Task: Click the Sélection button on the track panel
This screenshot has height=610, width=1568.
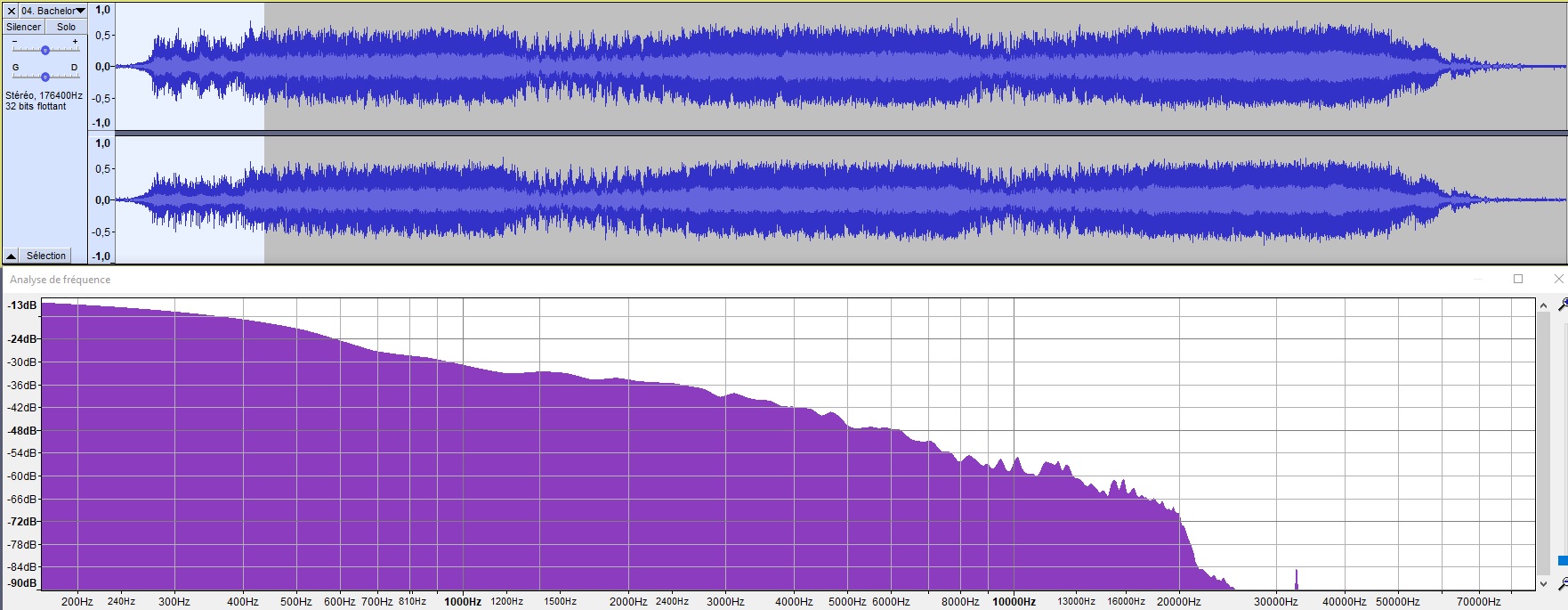Action: click(x=46, y=256)
